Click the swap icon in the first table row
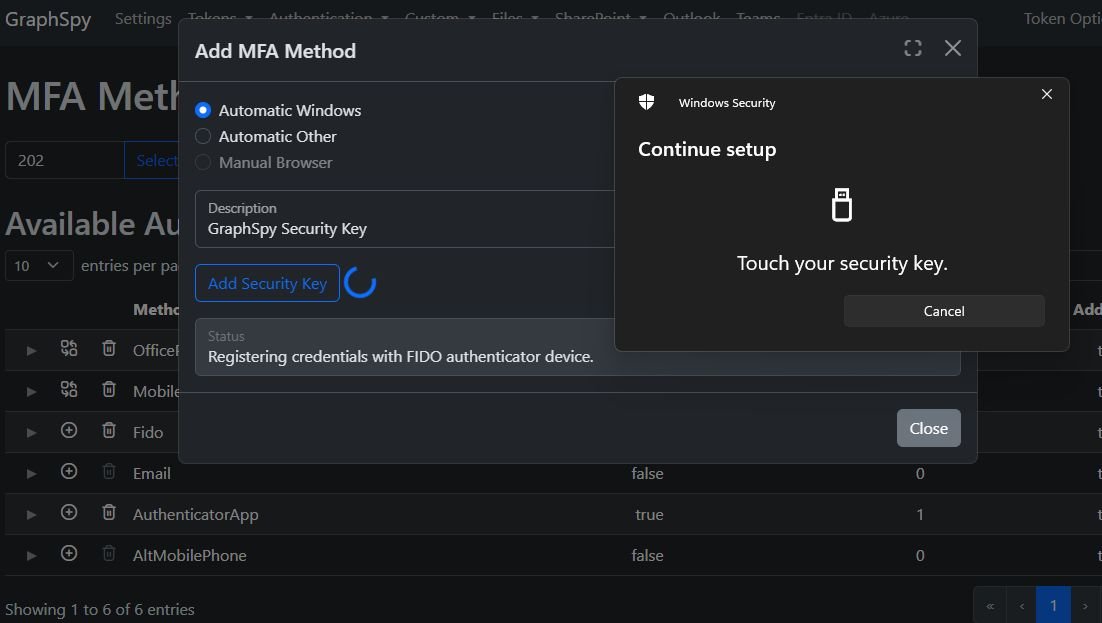Image resolution: width=1102 pixels, height=623 pixels. [x=69, y=348]
